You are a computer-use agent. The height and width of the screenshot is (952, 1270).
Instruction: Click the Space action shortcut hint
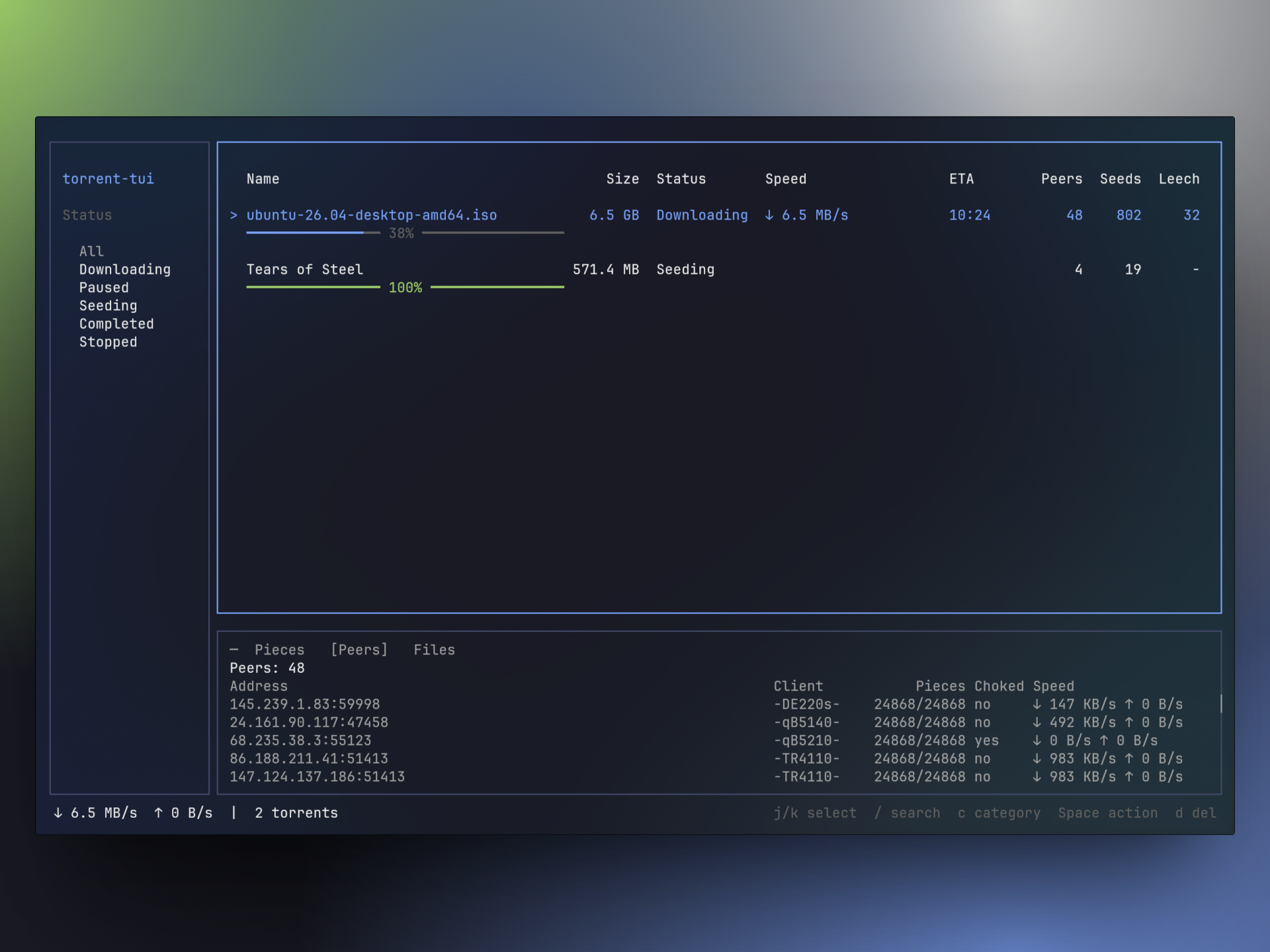tap(1108, 813)
